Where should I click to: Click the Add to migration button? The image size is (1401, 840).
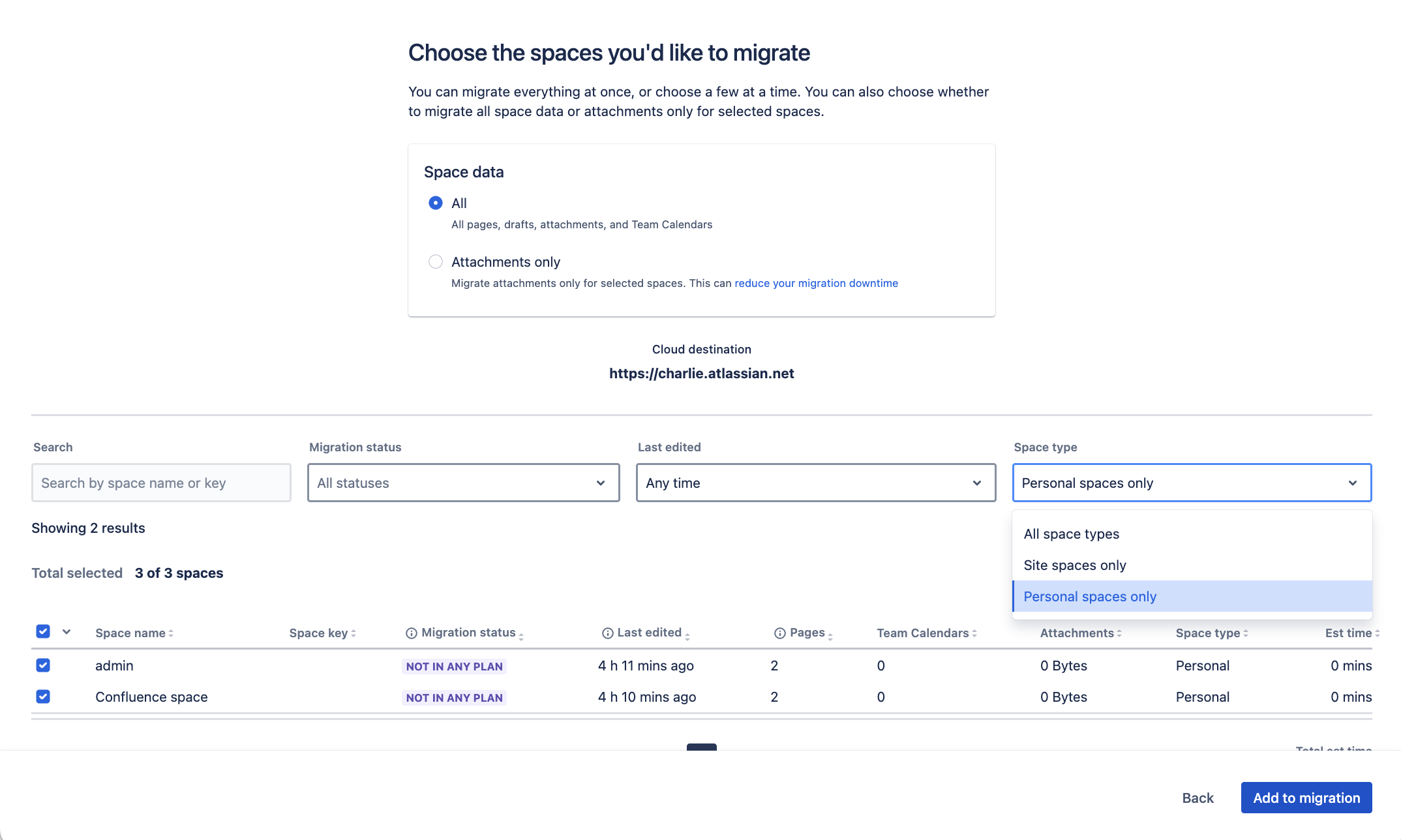coord(1306,797)
